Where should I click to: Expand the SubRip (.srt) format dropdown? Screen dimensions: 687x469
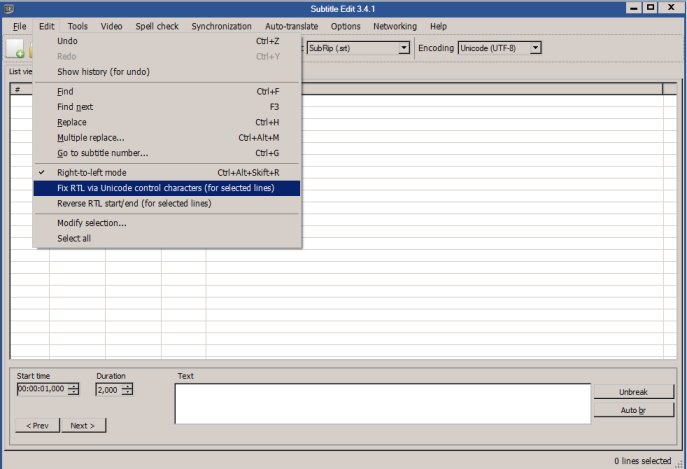tap(404, 48)
